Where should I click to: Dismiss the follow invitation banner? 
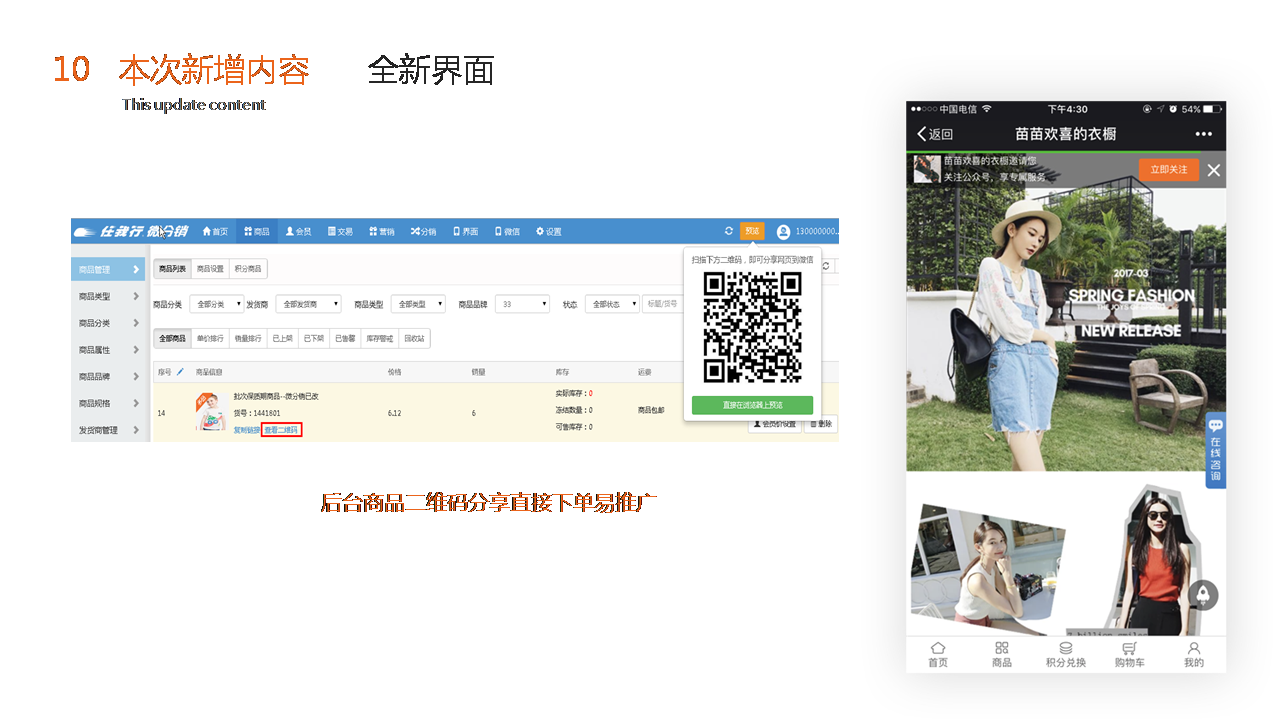pyautogui.click(x=1213, y=170)
